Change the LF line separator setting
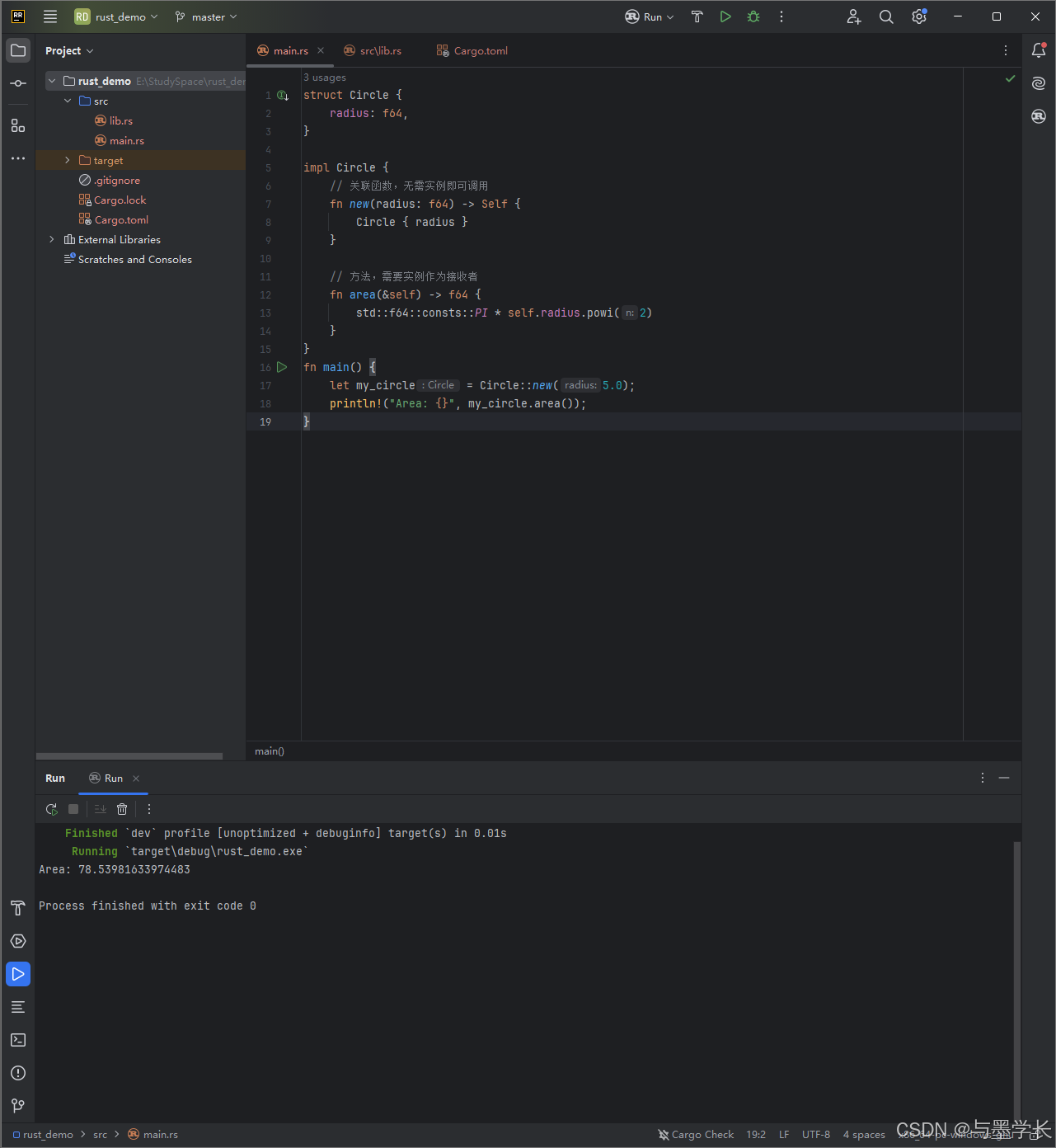The height and width of the screenshot is (1148, 1056). (784, 1135)
